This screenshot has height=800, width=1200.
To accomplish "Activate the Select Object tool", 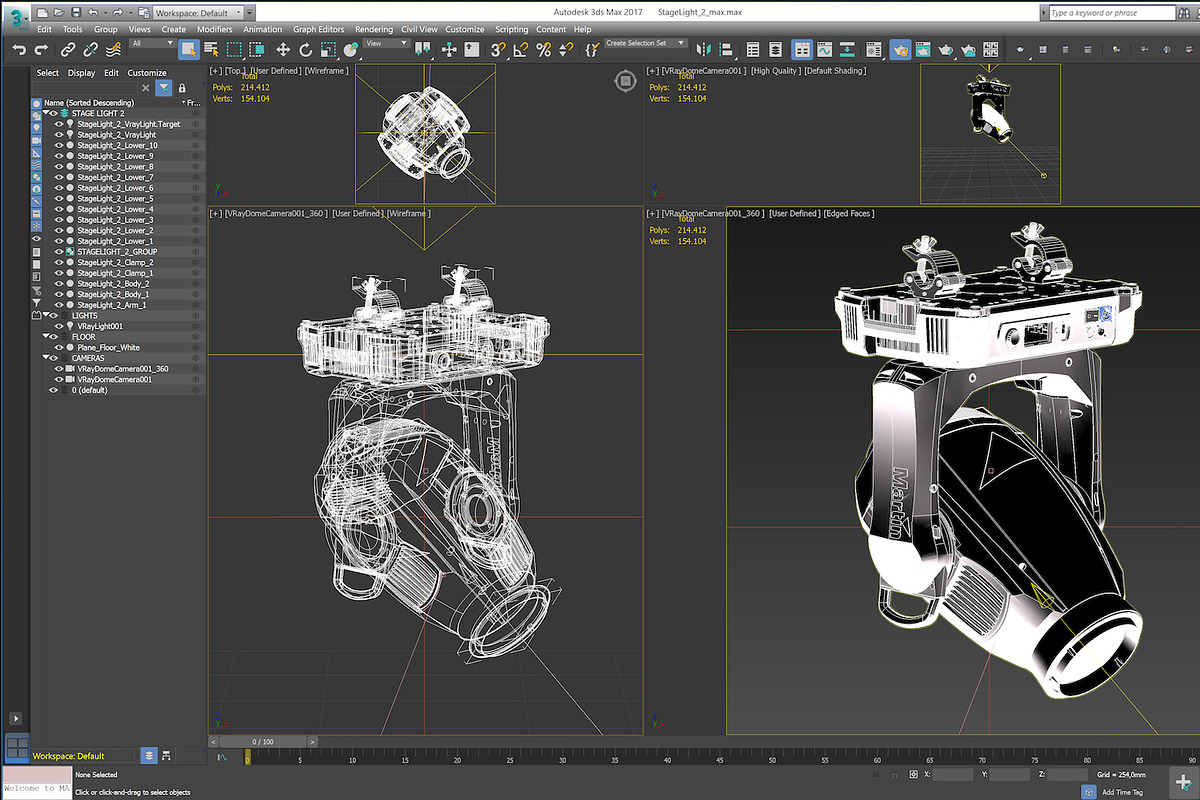I will 189,49.
